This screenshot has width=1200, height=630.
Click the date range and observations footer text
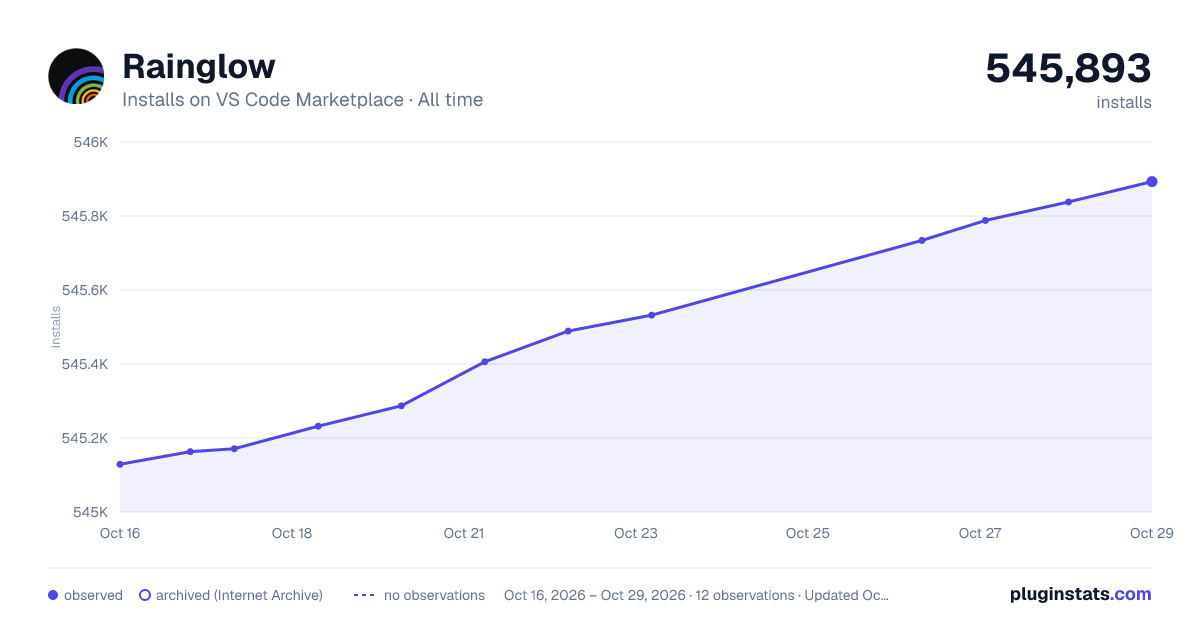pos(697,595)
